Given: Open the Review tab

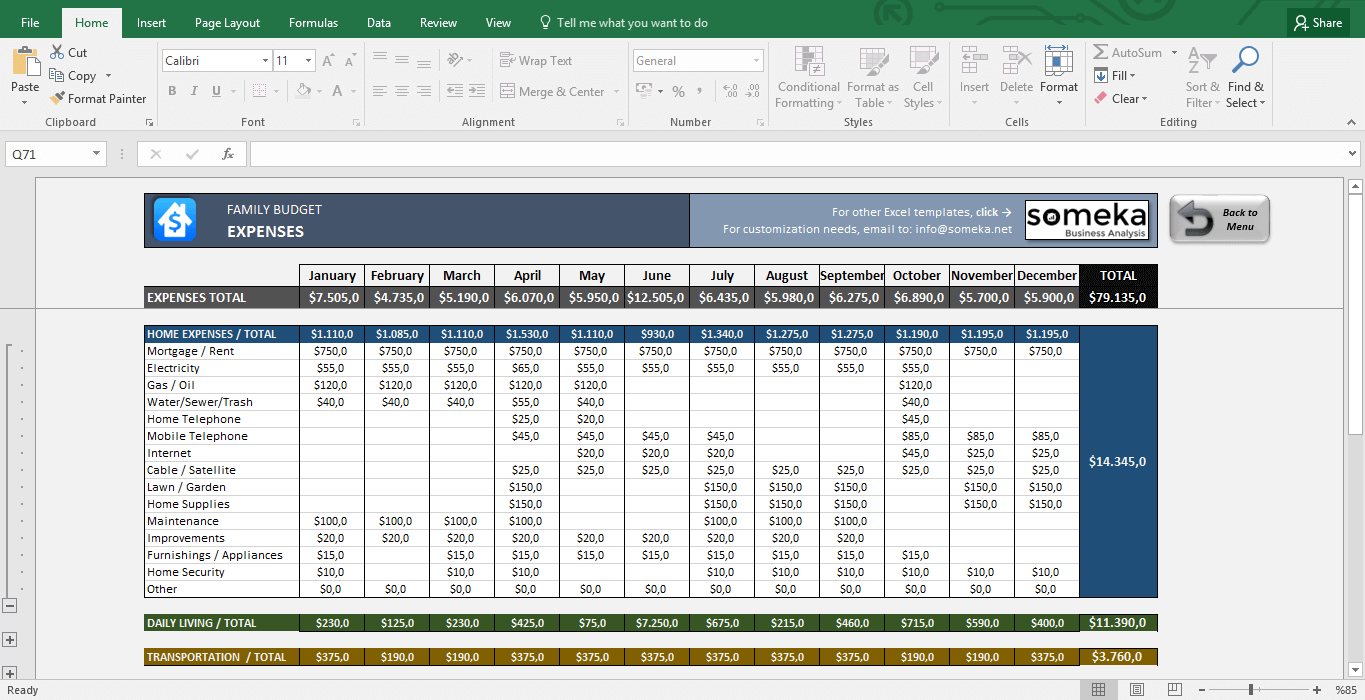Looking at the screenshot, I should (x=437, y=22).
